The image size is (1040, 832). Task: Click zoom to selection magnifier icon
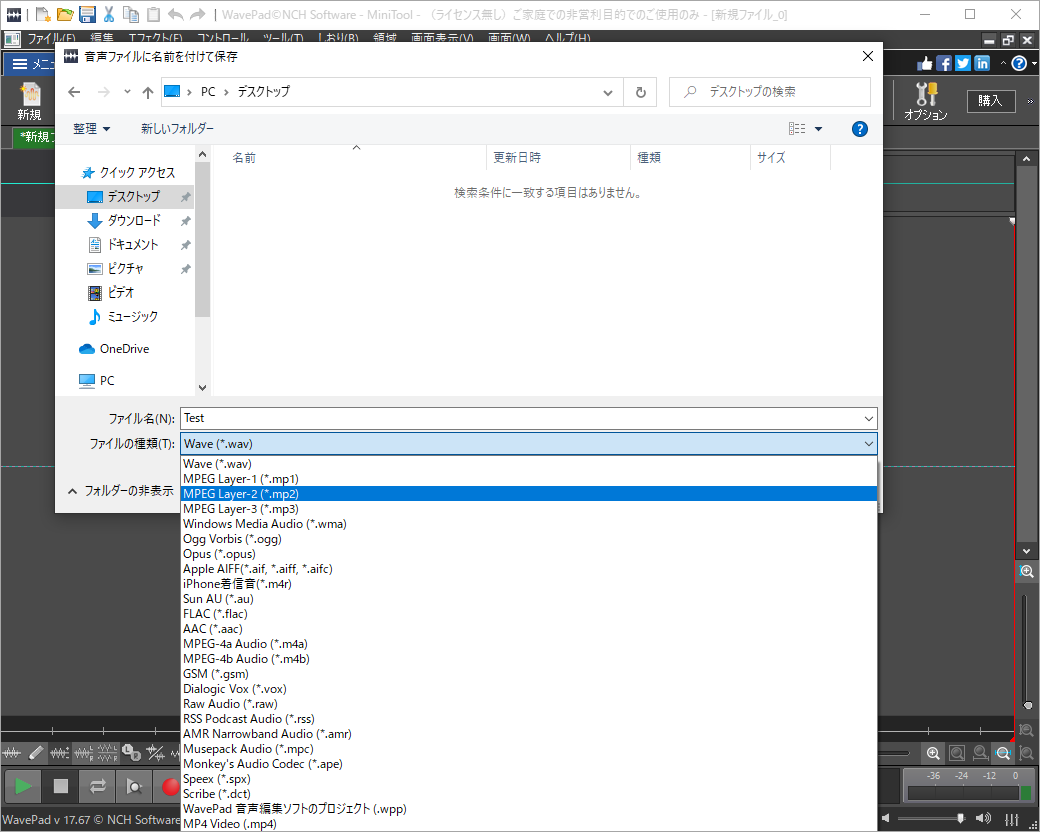956,753
